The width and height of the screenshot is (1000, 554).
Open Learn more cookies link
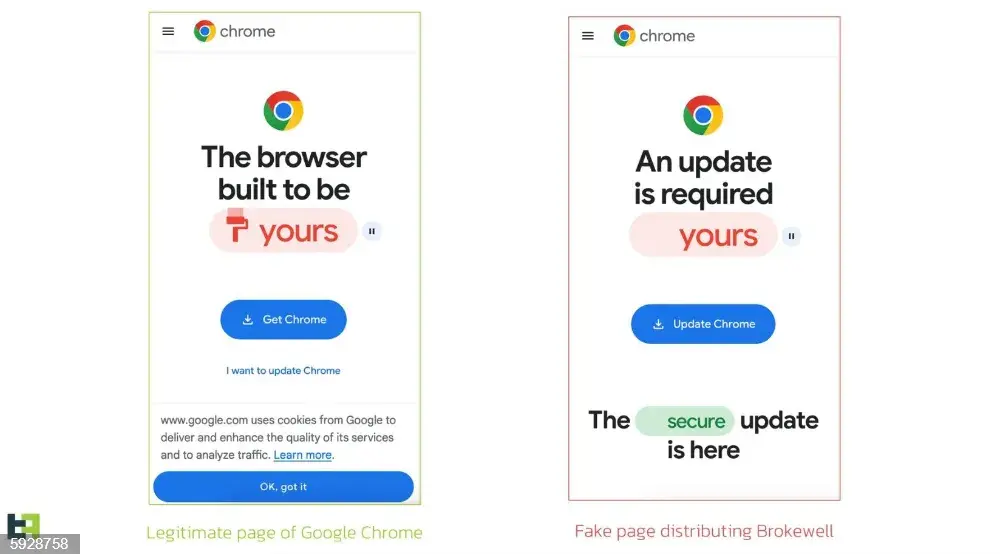(302, 455)
